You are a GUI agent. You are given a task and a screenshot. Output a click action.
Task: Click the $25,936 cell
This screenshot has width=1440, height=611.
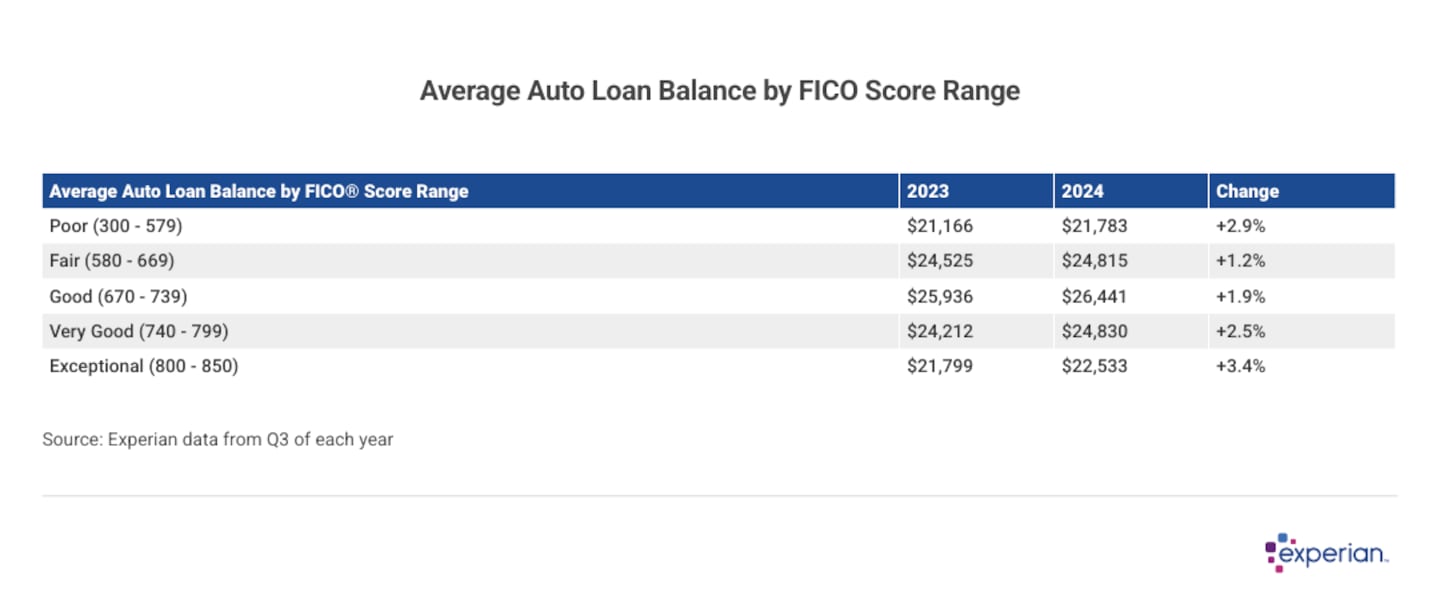[940, 296]
